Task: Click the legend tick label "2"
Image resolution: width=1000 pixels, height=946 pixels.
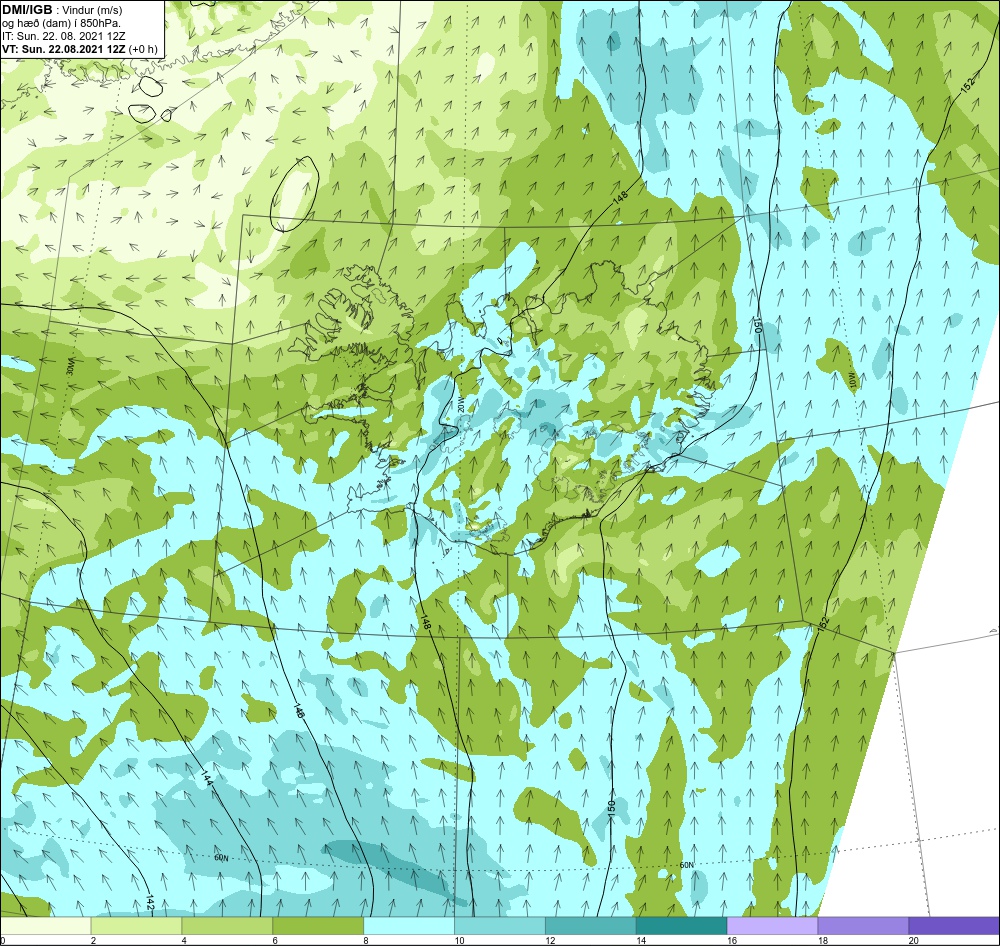Action: pos(93,940)
